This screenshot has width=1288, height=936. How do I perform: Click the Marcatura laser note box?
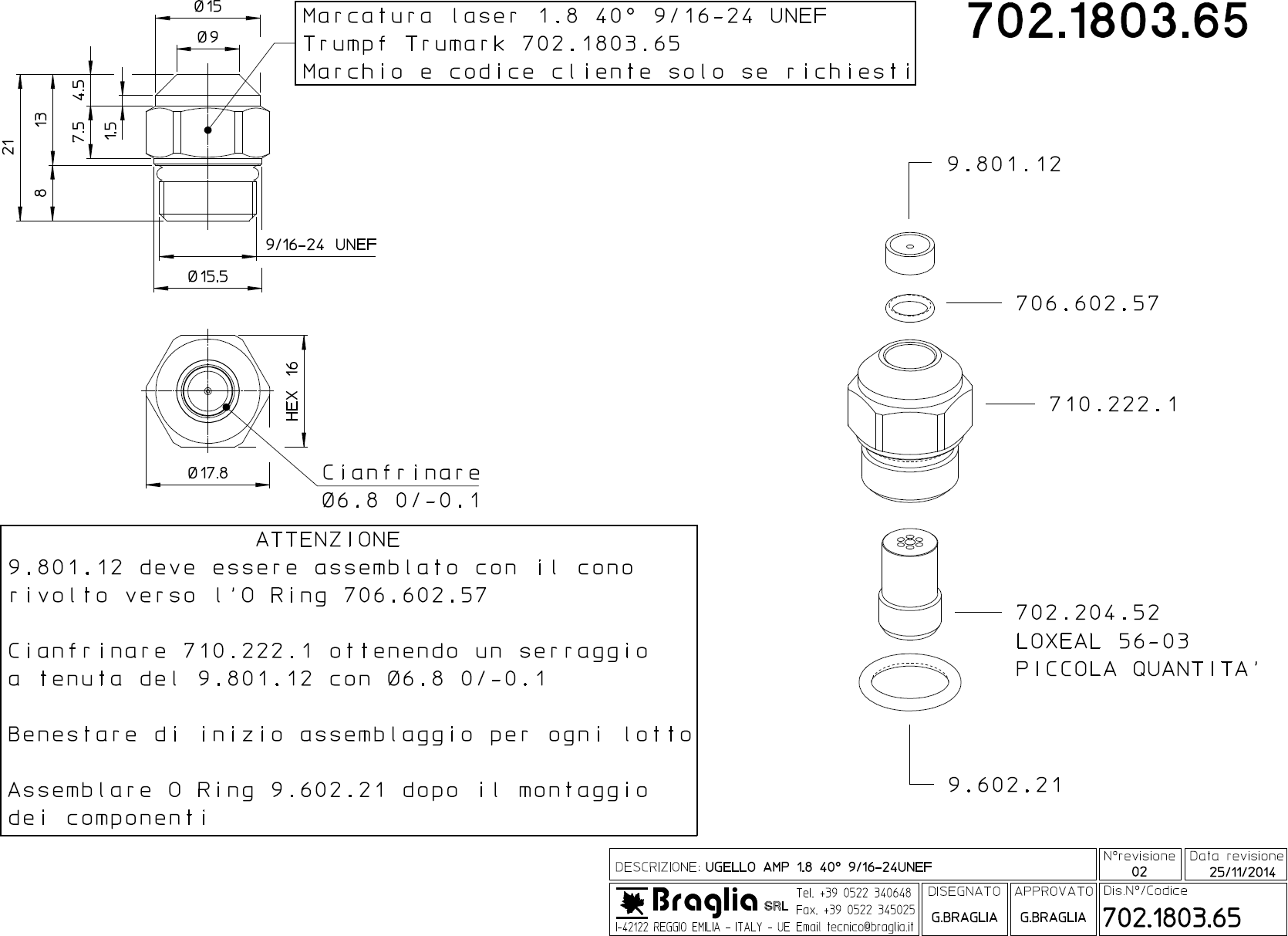(605, 43)
